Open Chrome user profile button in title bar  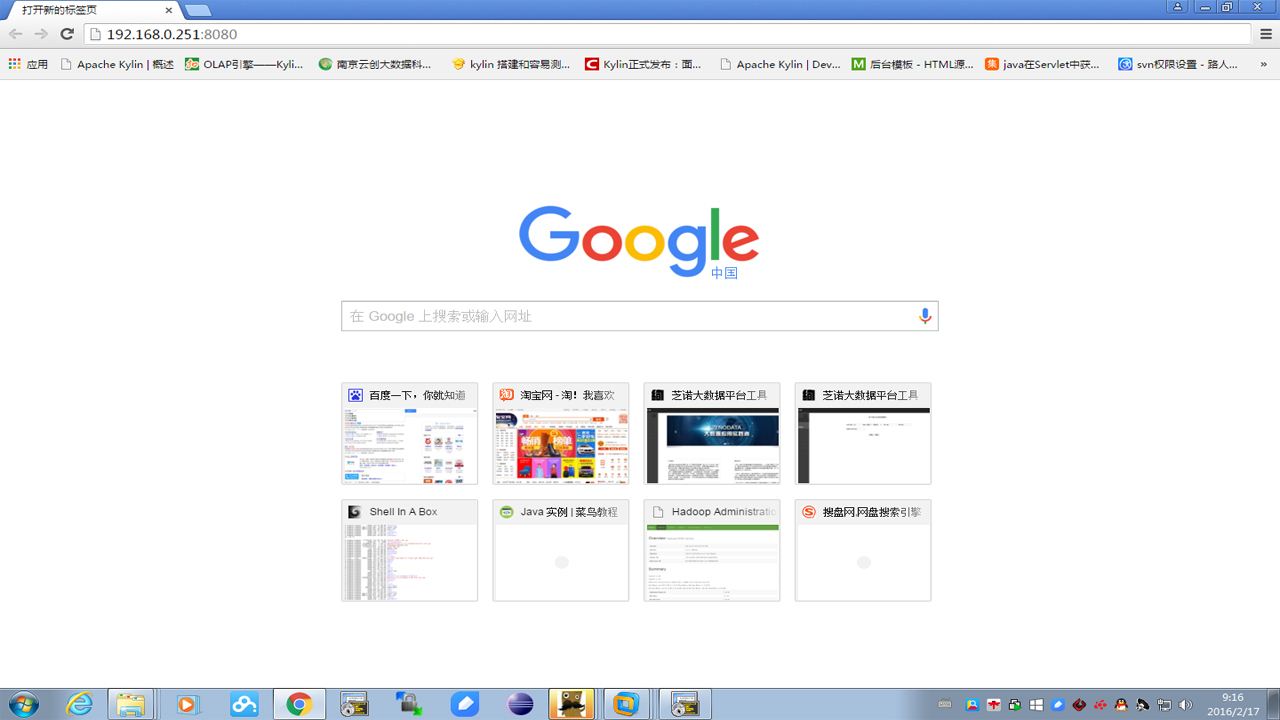click(1178, 7)
